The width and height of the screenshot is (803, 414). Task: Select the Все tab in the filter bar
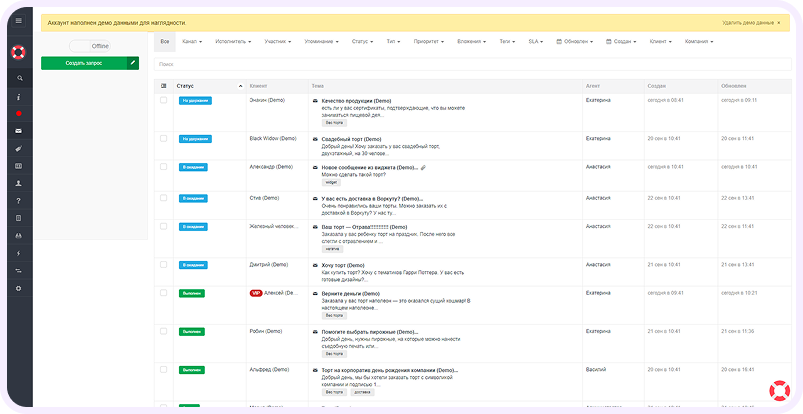[164, 41]
